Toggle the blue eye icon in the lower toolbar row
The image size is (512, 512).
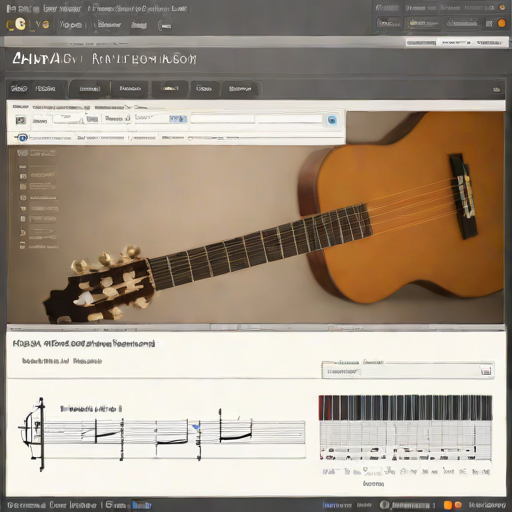point(22,137)
